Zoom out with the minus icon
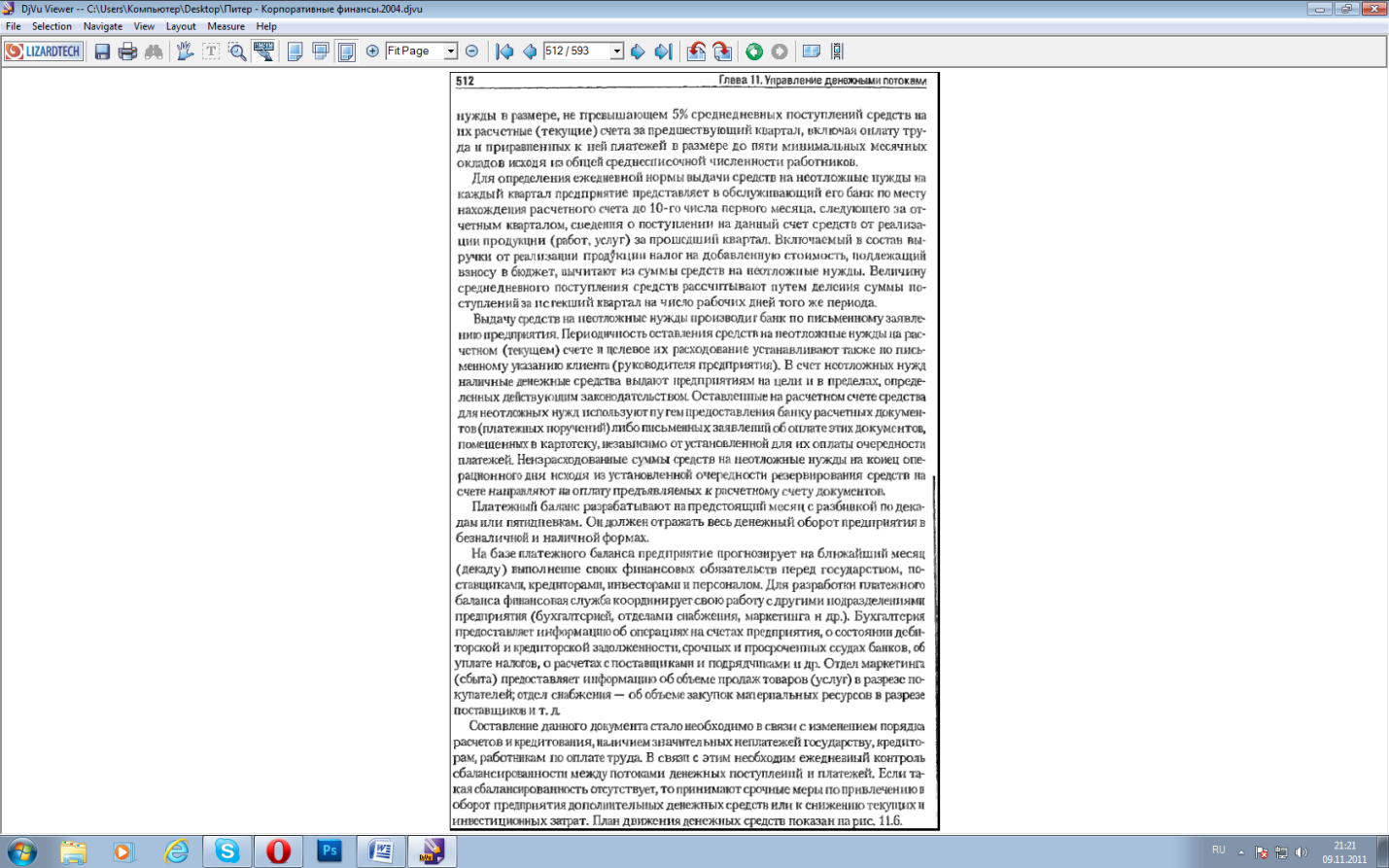 tap(471, 52)
